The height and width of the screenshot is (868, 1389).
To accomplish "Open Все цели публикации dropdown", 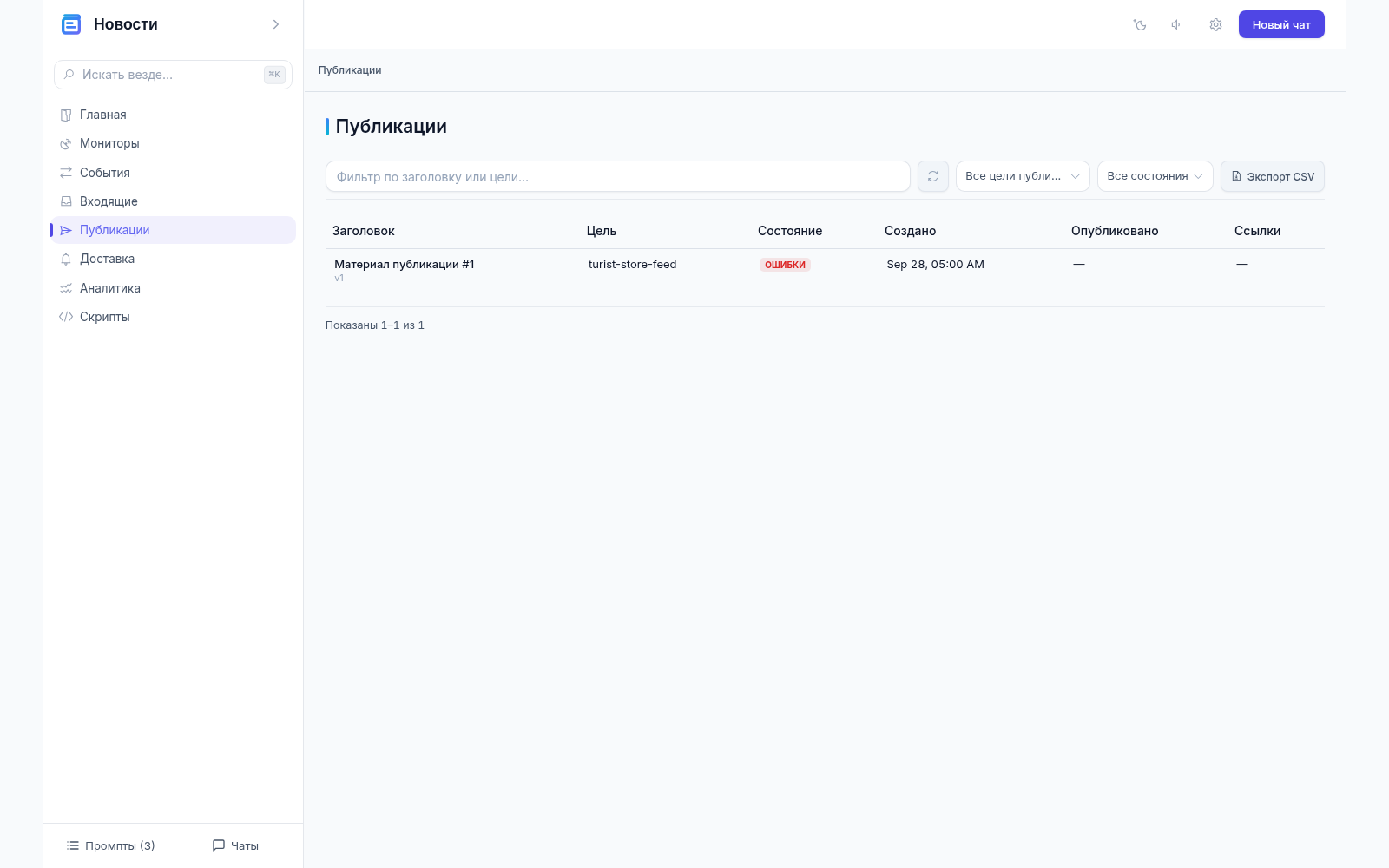I will [x=1023, y=176].
